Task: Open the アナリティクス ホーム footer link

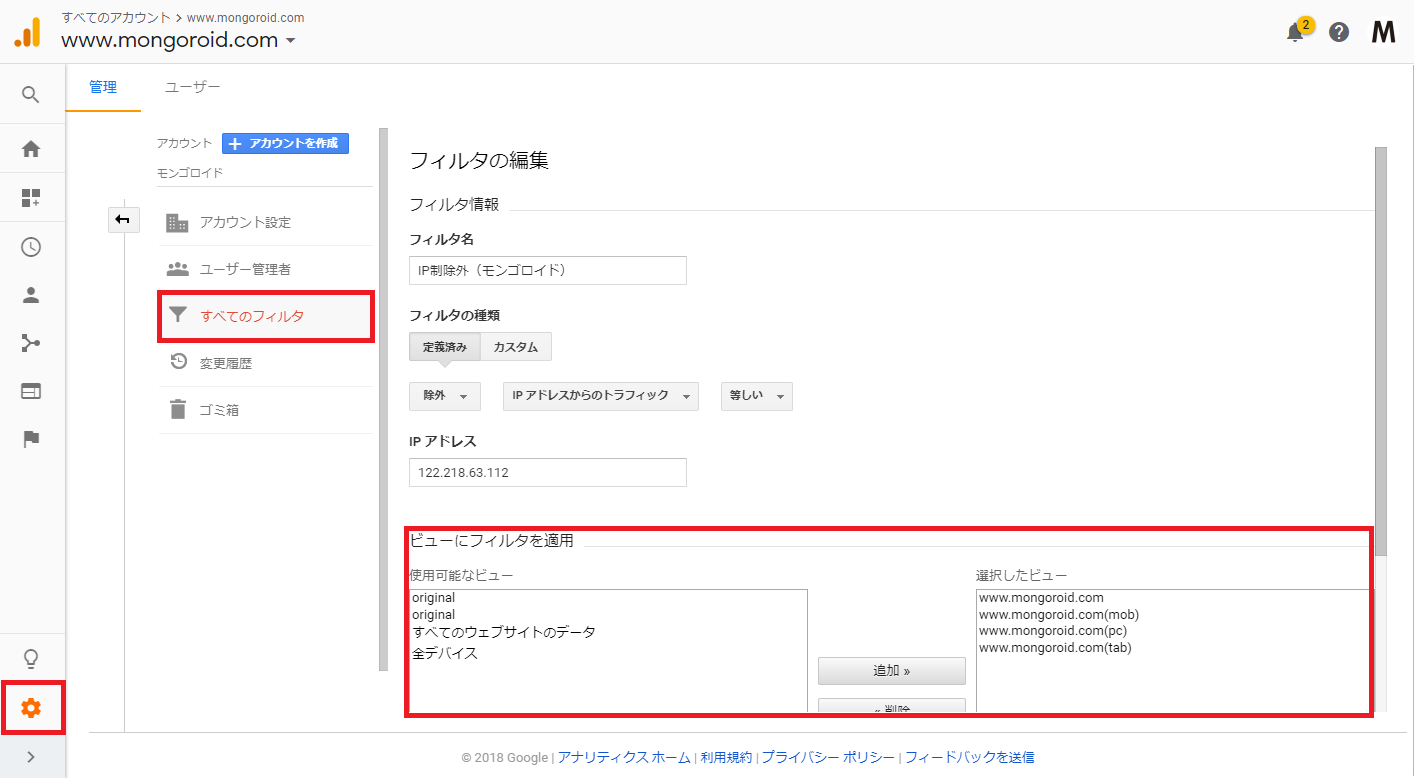Action: (624, 757)
